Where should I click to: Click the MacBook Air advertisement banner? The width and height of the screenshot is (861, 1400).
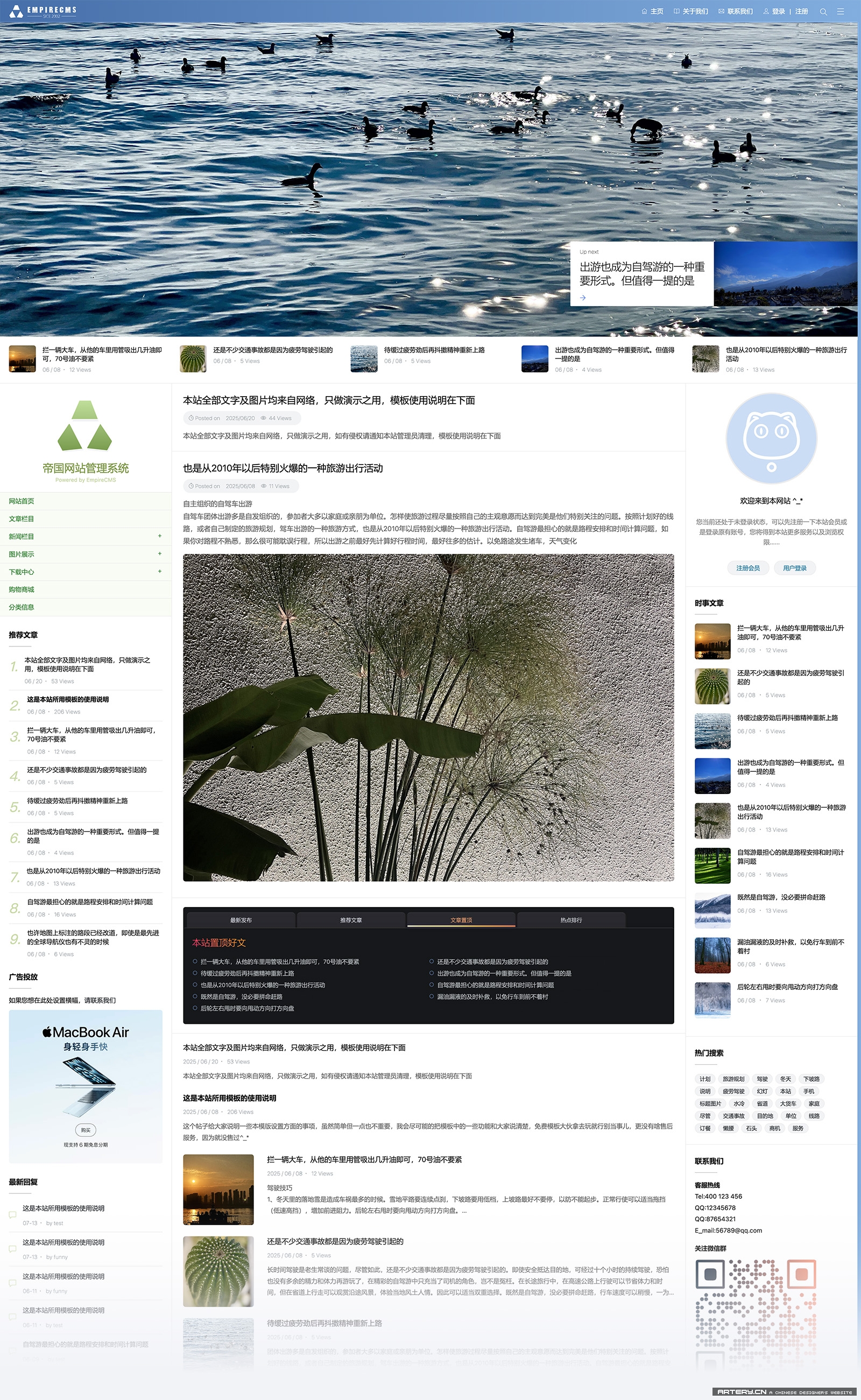[x=86, y=1086]
